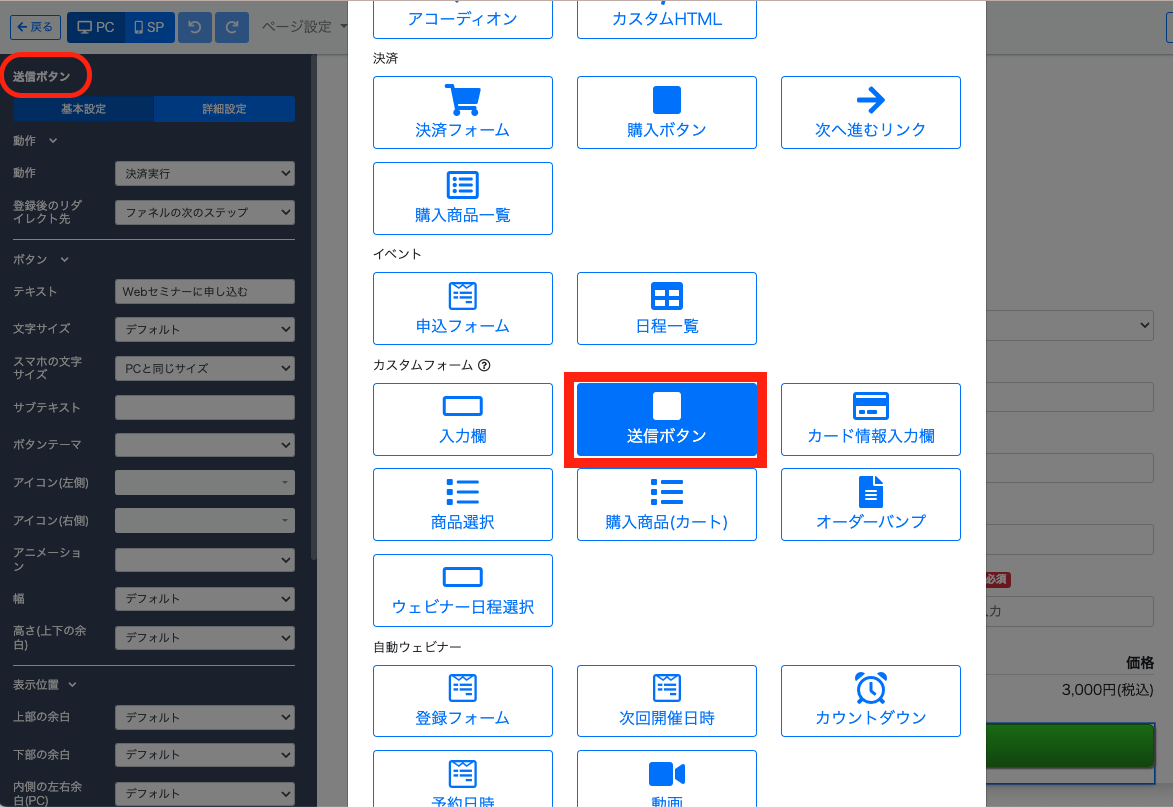Viewport: 1173px width, 807px height.
Task: Click the undo arrow in toolbar
Action: tap(195, 27)
